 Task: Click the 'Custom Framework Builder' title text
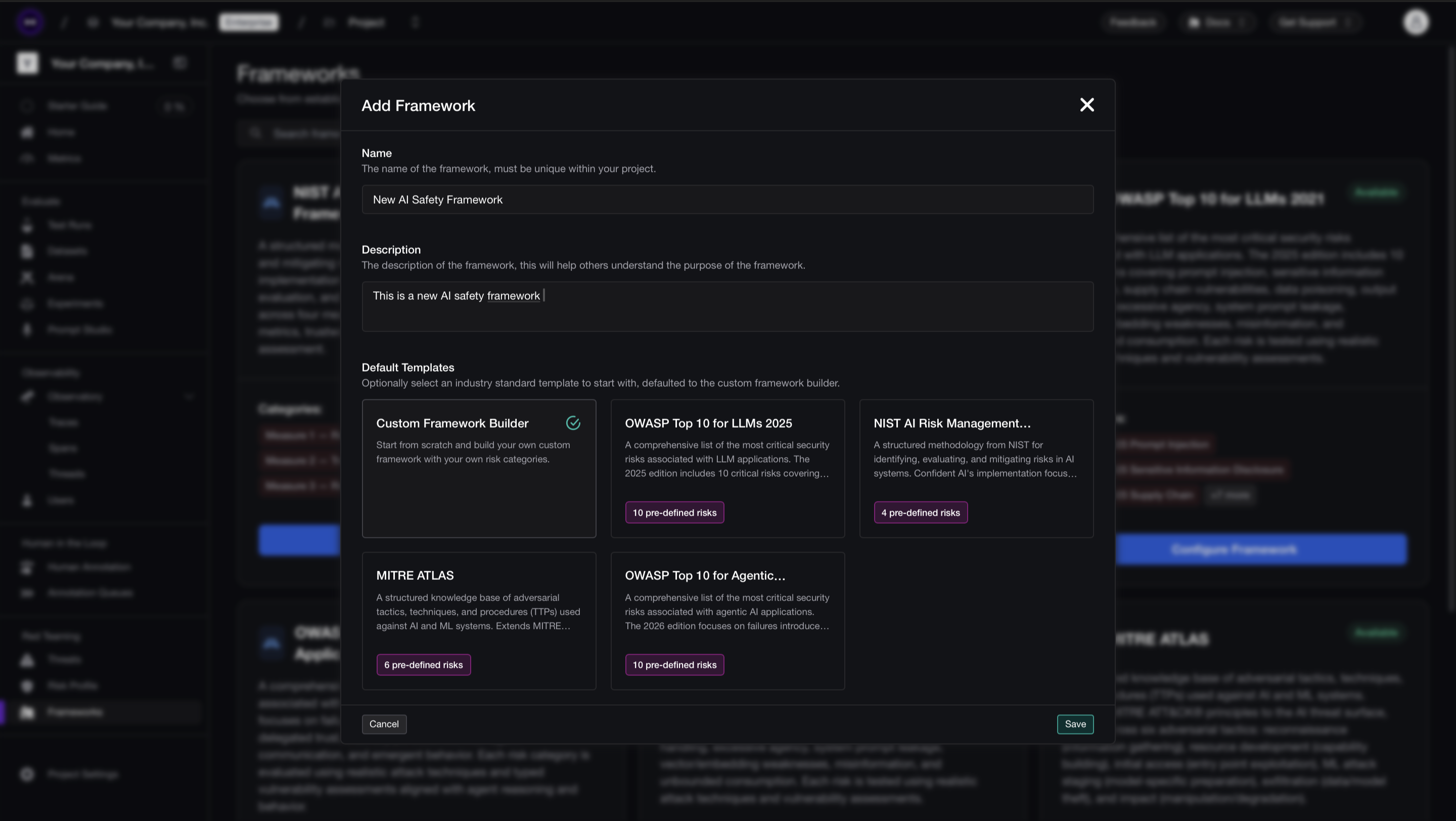(452, 423)
